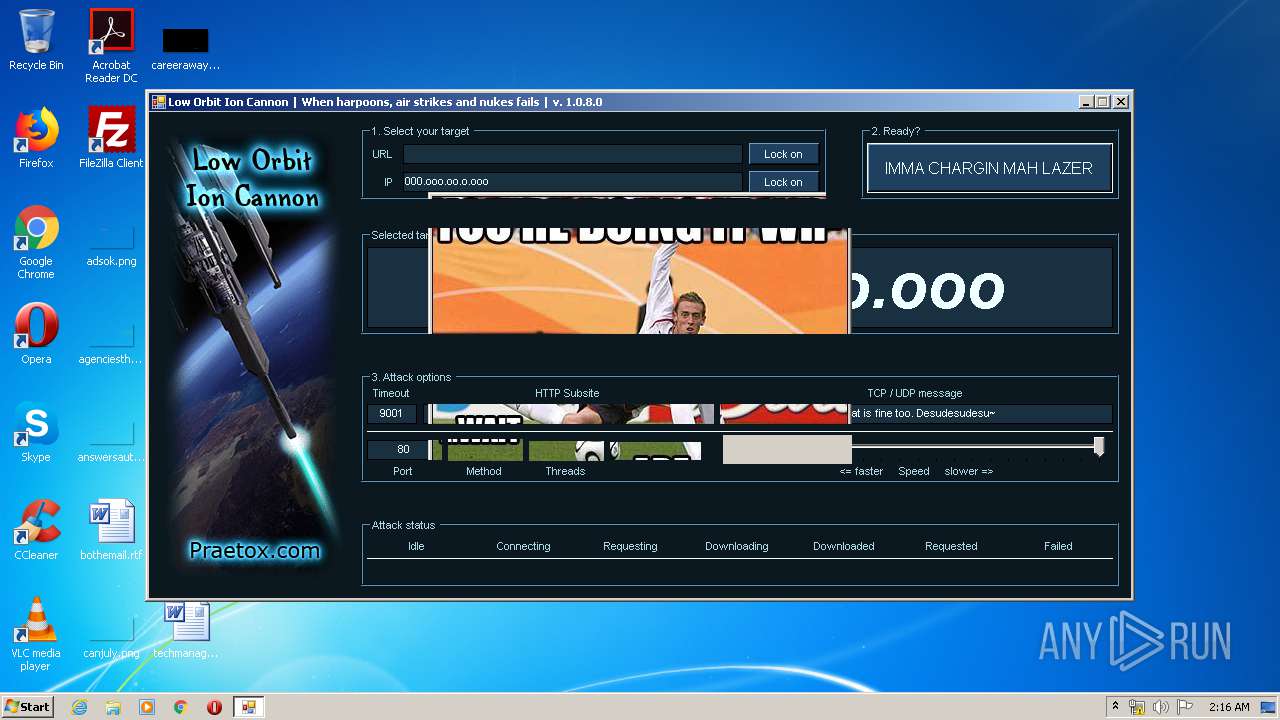Click the TCP / UDP message field

click(x=980, y=413)
